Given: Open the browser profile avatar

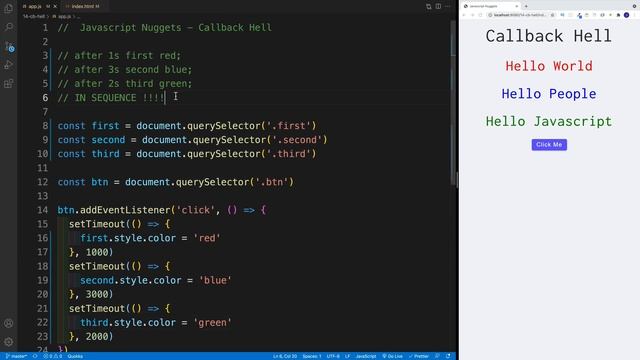Looking at the screenshot, I should coord(627,15).
